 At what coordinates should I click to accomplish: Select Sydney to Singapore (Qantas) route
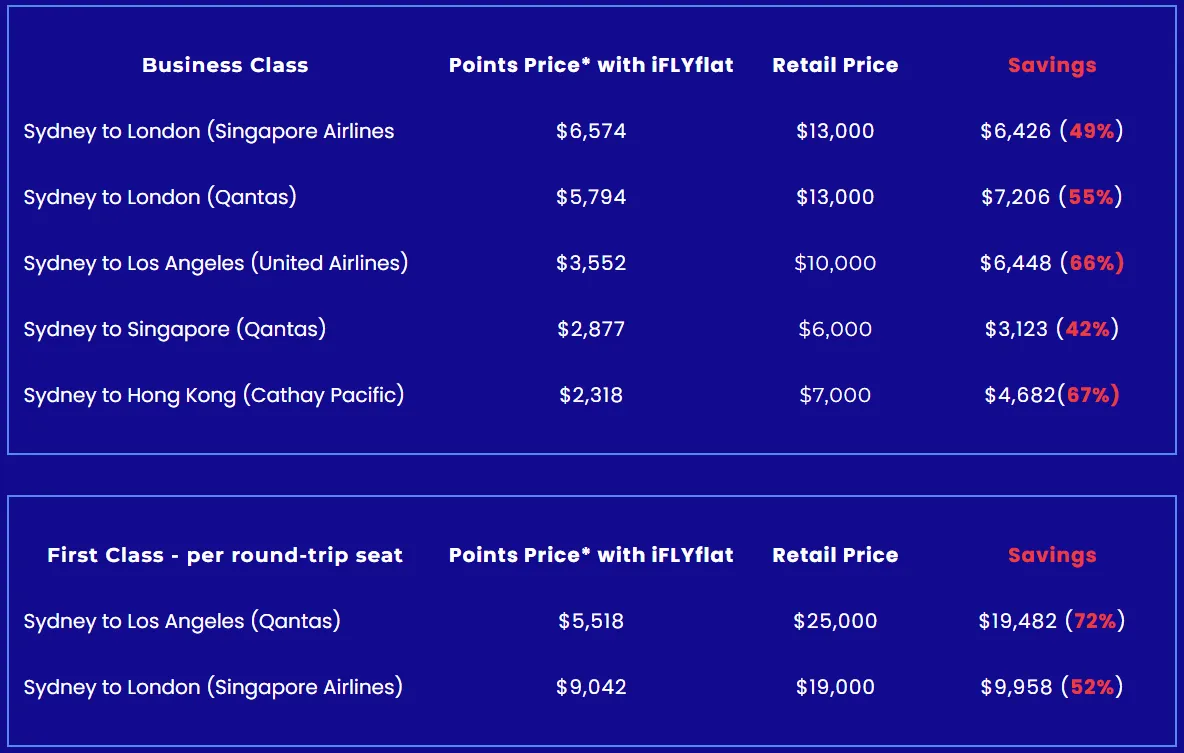pyautogui.click(x=175, y=329)
